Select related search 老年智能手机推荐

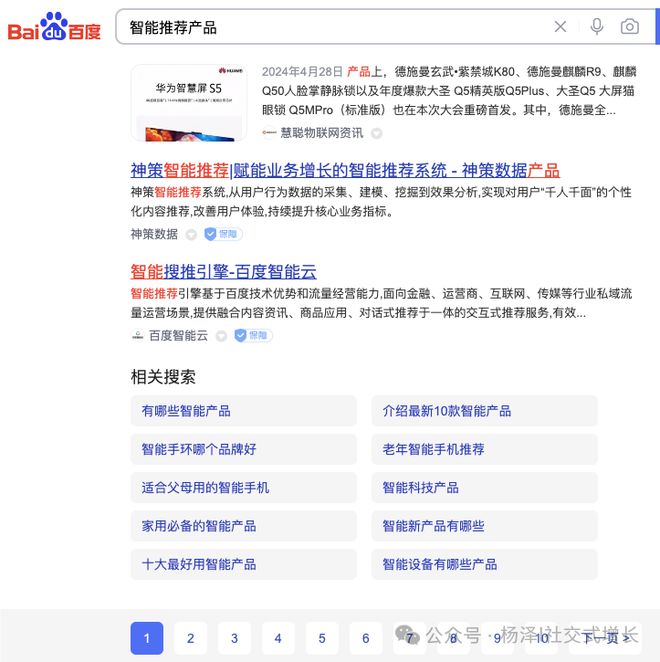pyautogui.click(x=484, y=449)
